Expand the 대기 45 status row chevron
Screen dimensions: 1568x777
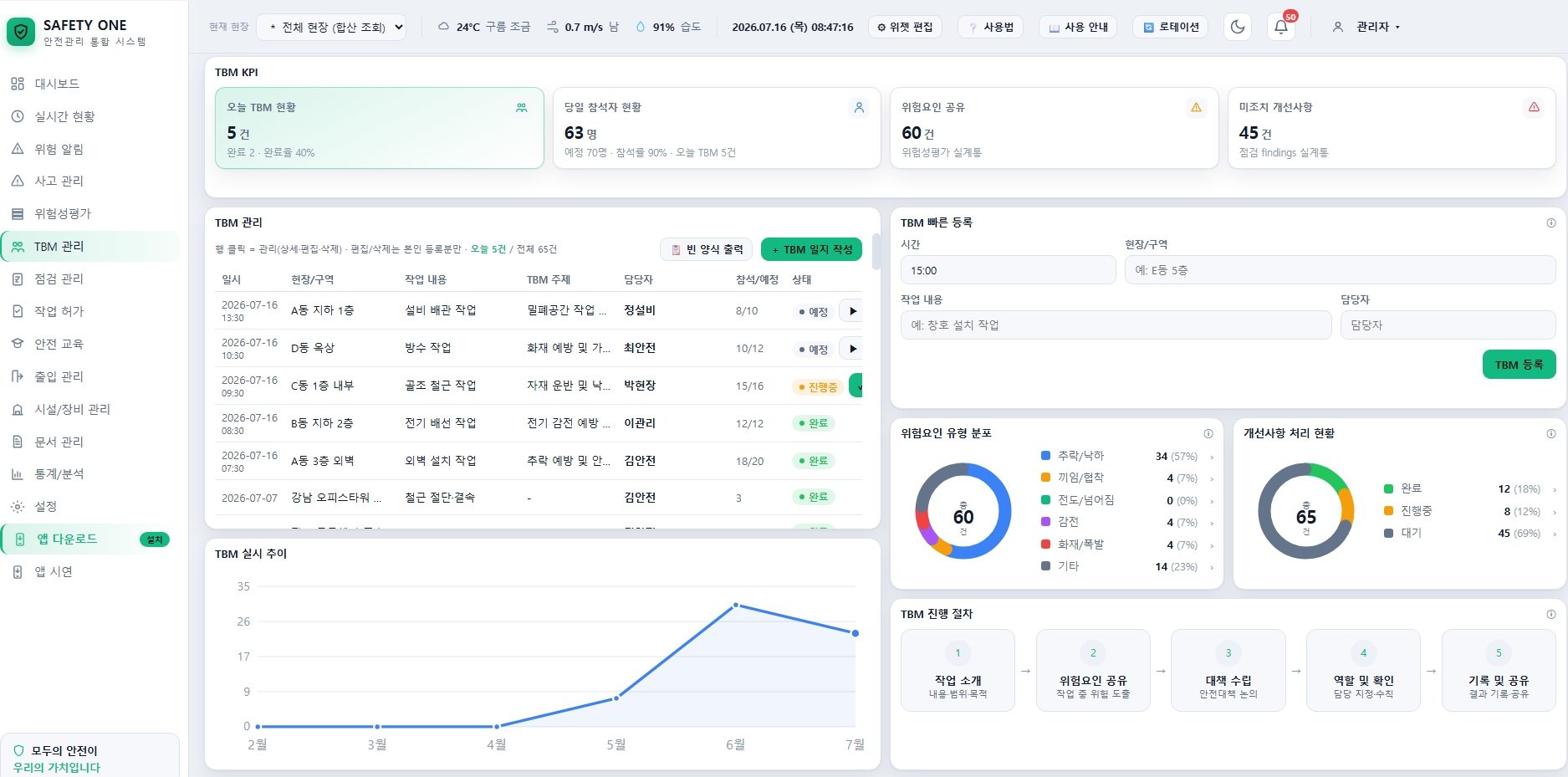pyautogui.click(x=1555, y=534)
